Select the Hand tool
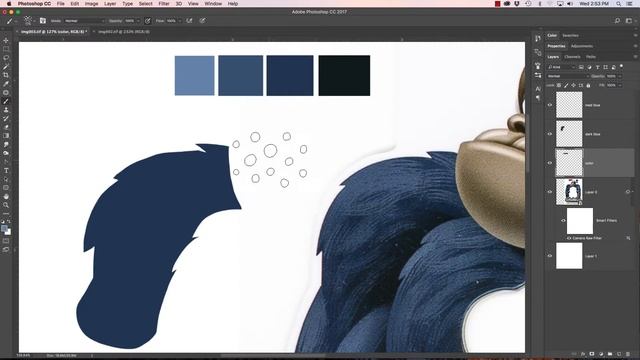This screenshot has width=640, height=360. click(x=6, y=197)
